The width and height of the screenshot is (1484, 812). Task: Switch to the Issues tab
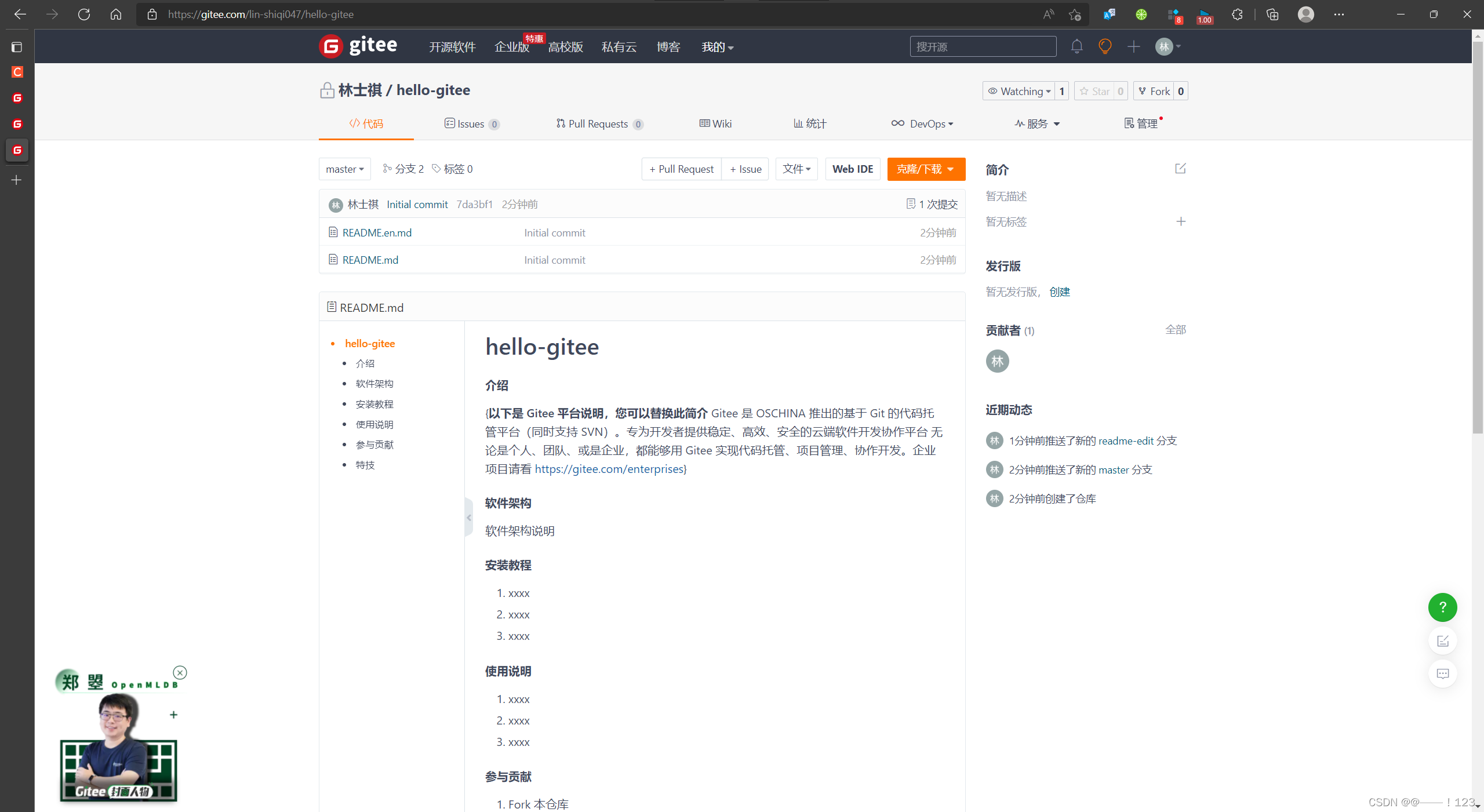pos(471,123)
